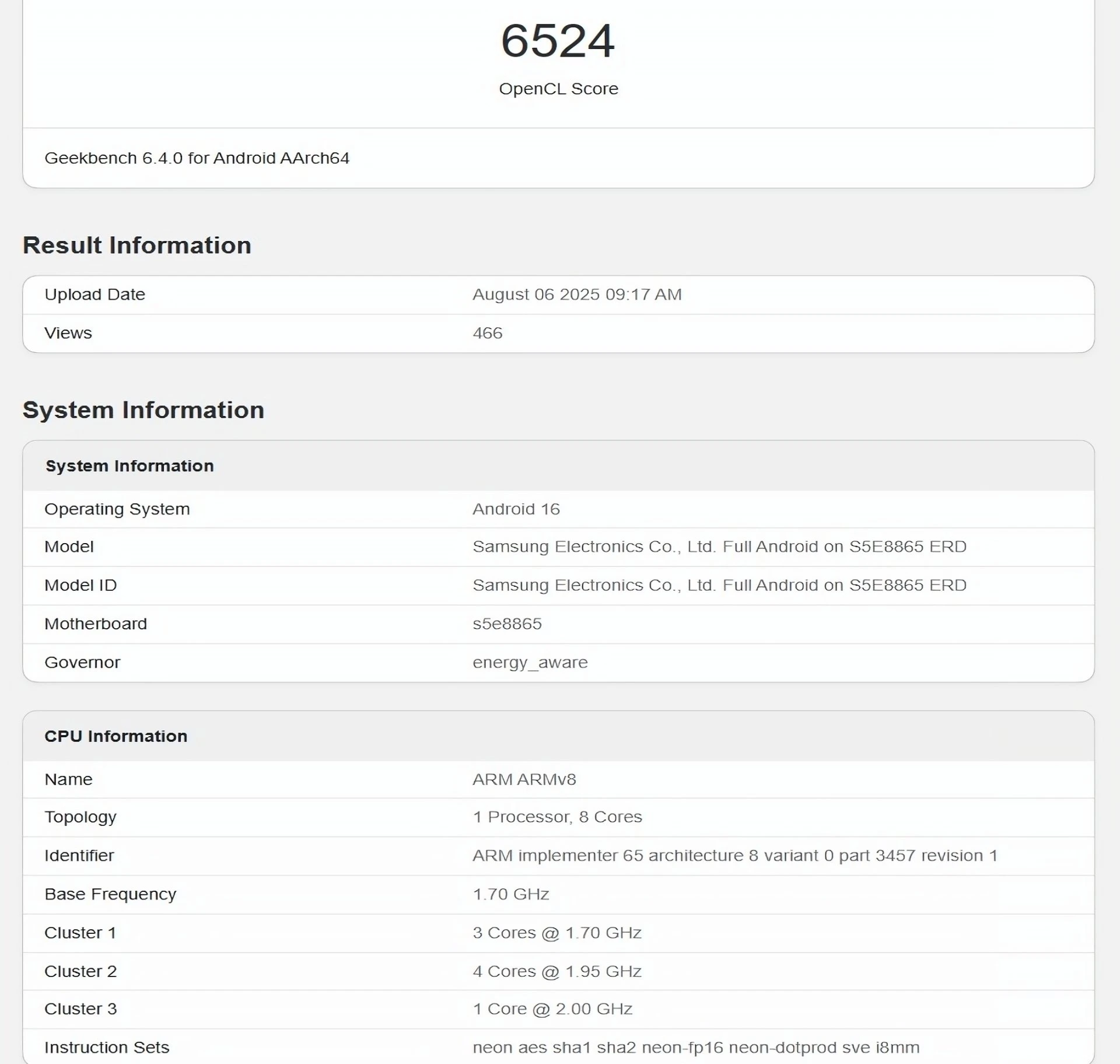Click Geekbench 6.4.0 for Android AArch64 text
Image resolution: width=1120 pixels, height=1064 pixels.
[197, 158]
